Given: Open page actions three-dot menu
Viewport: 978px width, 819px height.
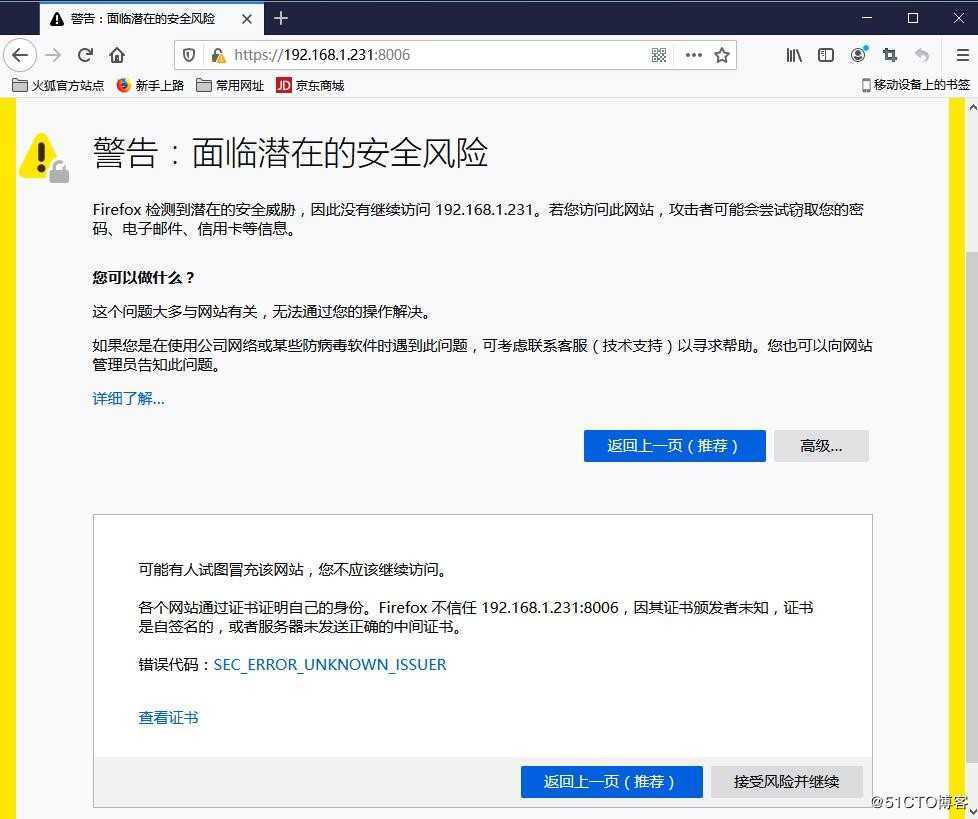Looking at the screenshot, I should tap(693, 55).
